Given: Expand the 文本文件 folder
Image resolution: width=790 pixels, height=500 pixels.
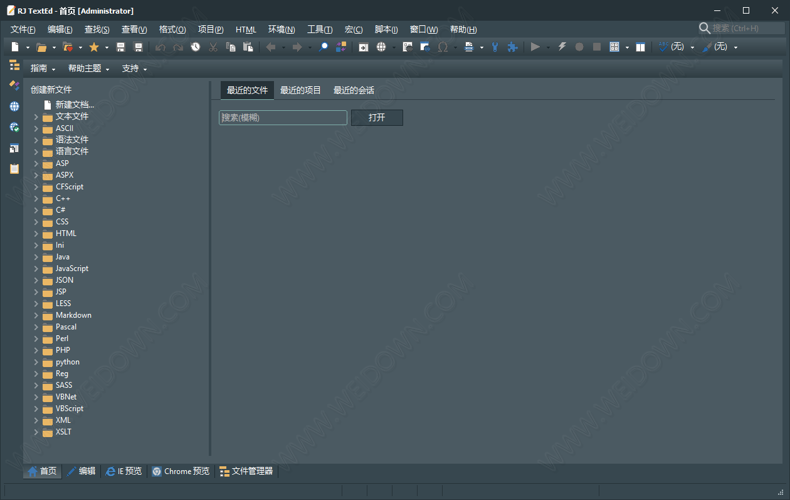Looking at the screenshot, I should click(x=36, y=116).
